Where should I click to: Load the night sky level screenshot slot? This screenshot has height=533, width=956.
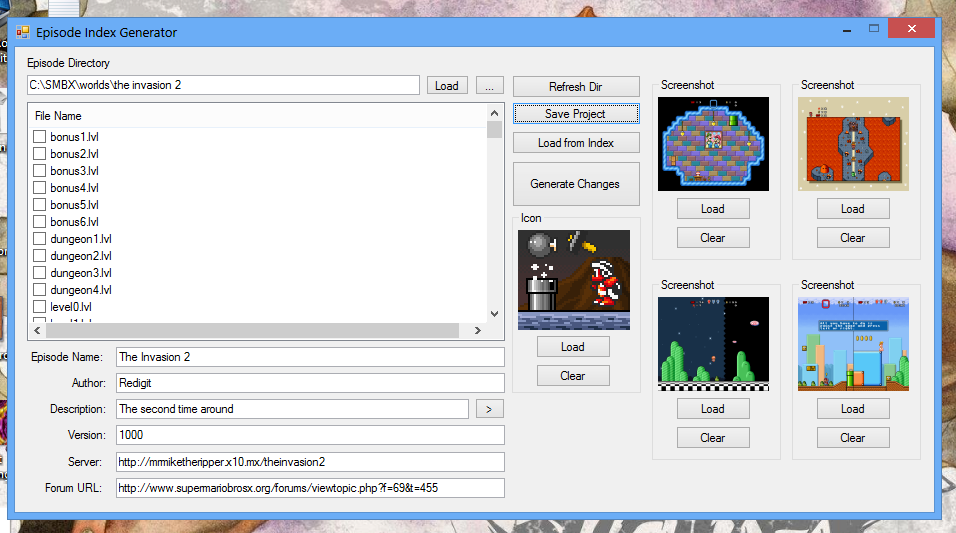tap(713, 409)
